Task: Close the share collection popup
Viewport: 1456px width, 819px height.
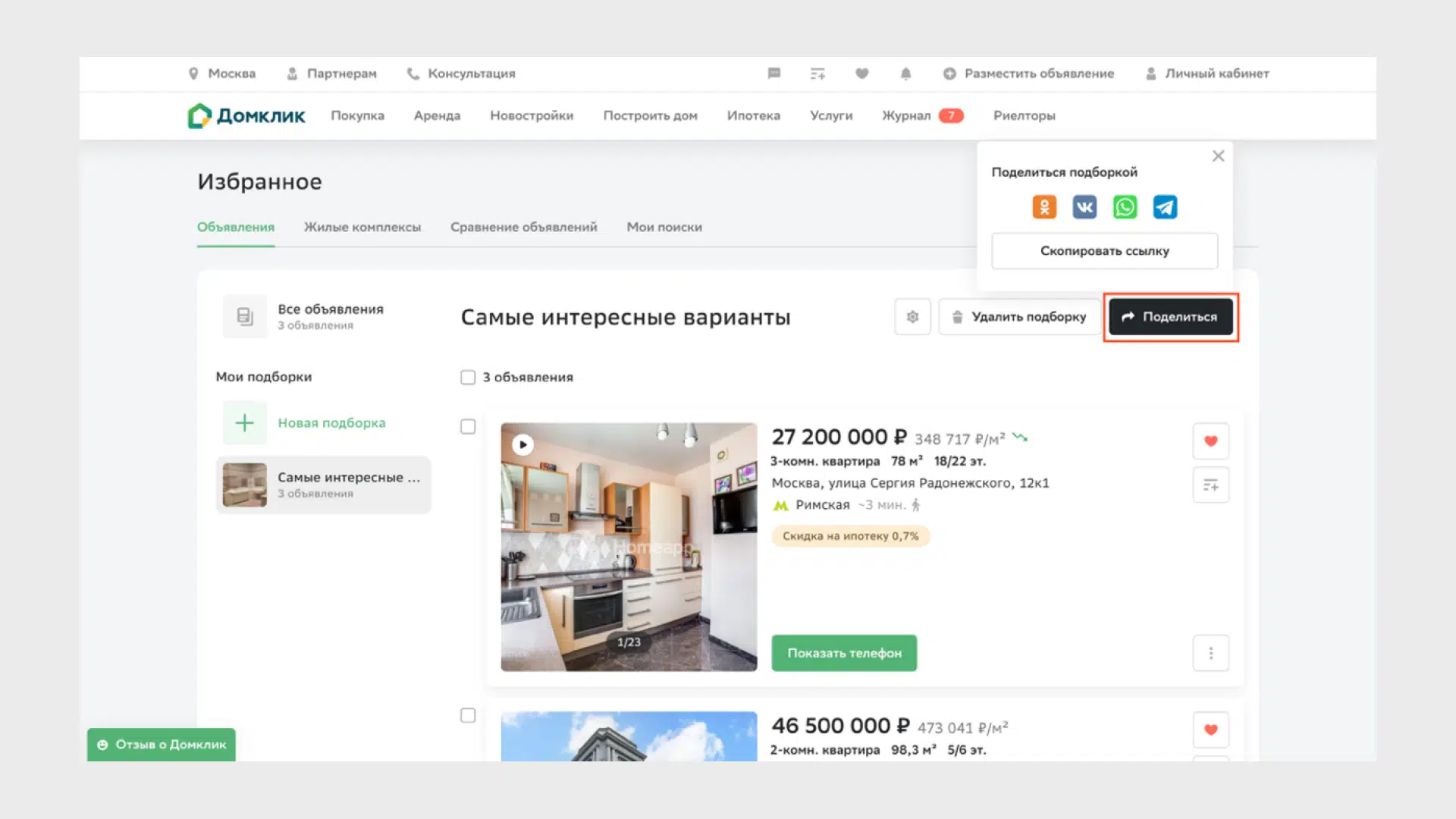Action: (1218, 156)
